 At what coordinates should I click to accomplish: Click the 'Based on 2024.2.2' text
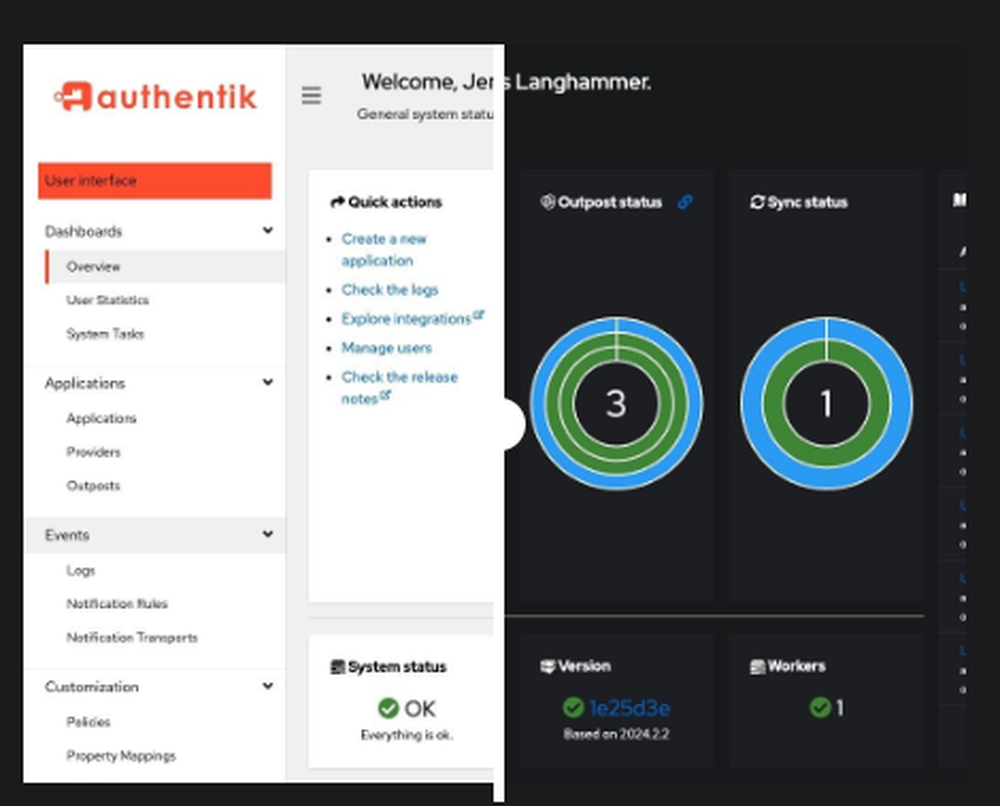616,735
